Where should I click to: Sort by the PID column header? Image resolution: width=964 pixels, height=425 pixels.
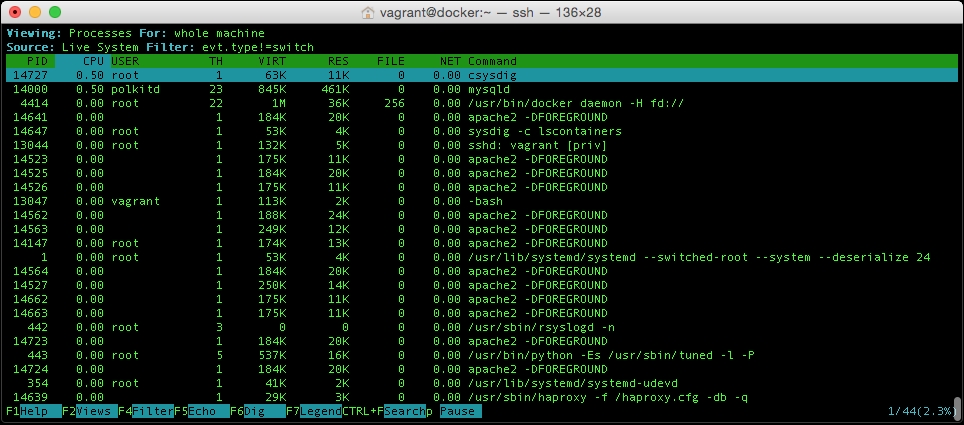pos(38,61)
